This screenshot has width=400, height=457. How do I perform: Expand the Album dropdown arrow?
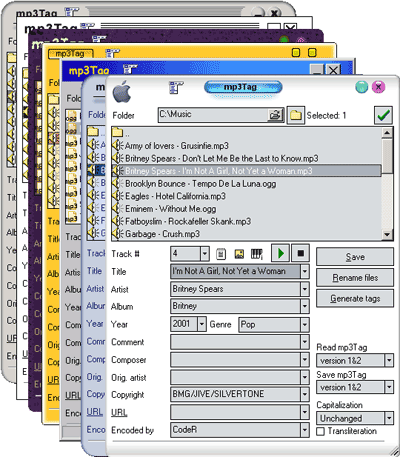[x=304, y=306]
